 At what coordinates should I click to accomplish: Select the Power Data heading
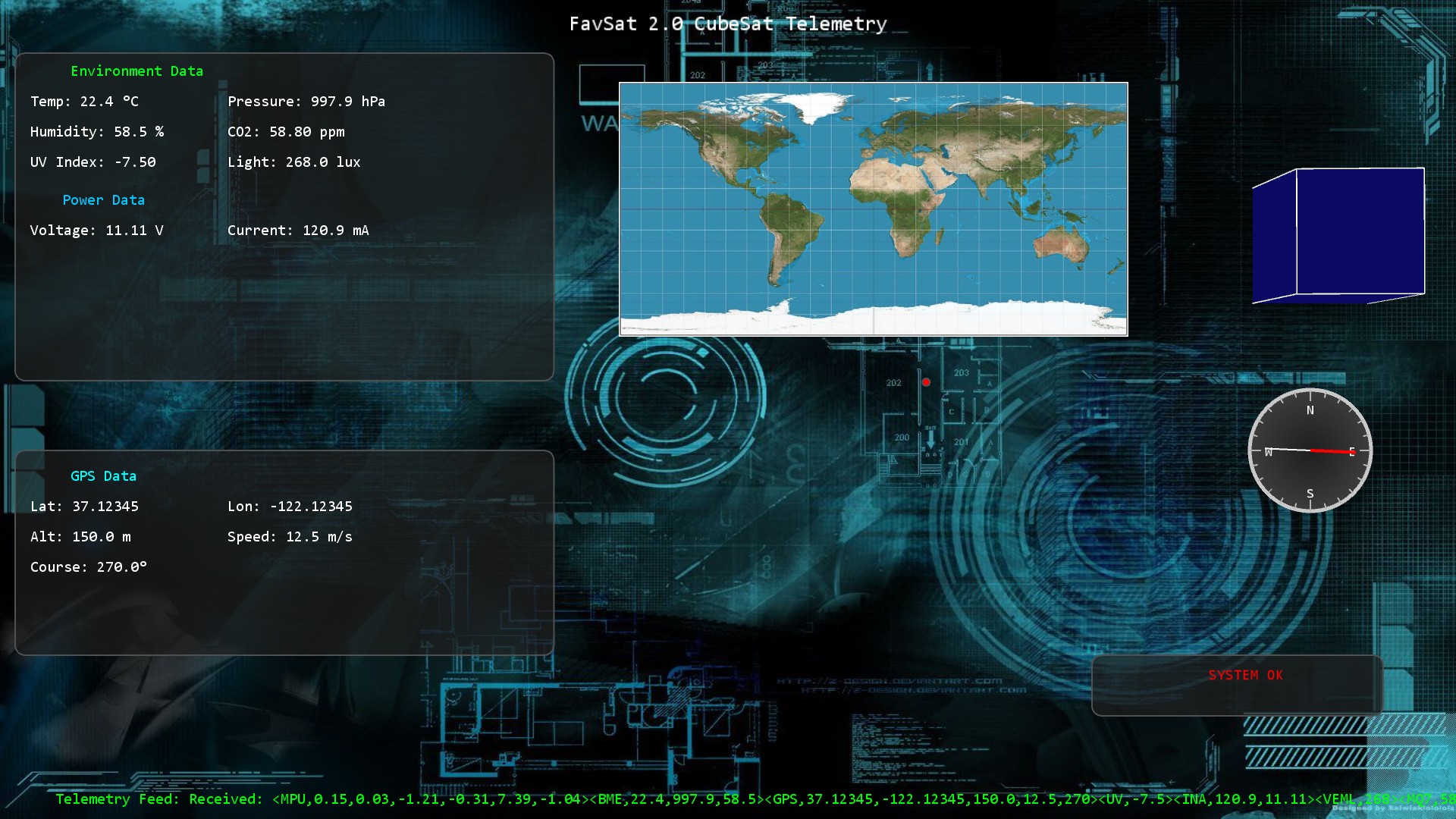pos(104,200)
